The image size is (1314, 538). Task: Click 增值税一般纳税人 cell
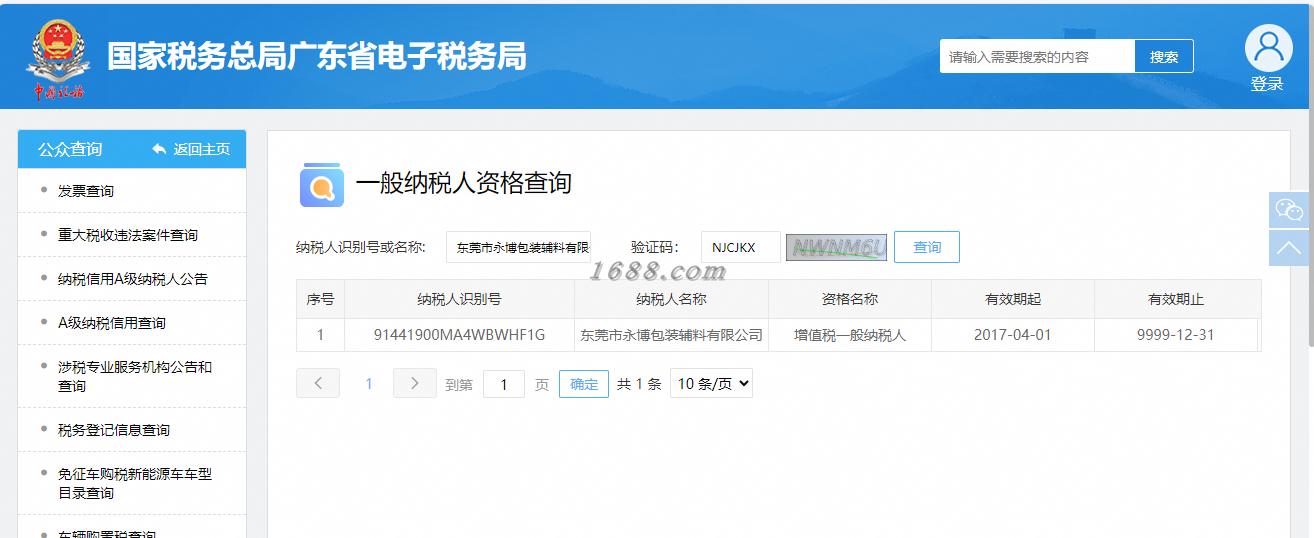850,335
